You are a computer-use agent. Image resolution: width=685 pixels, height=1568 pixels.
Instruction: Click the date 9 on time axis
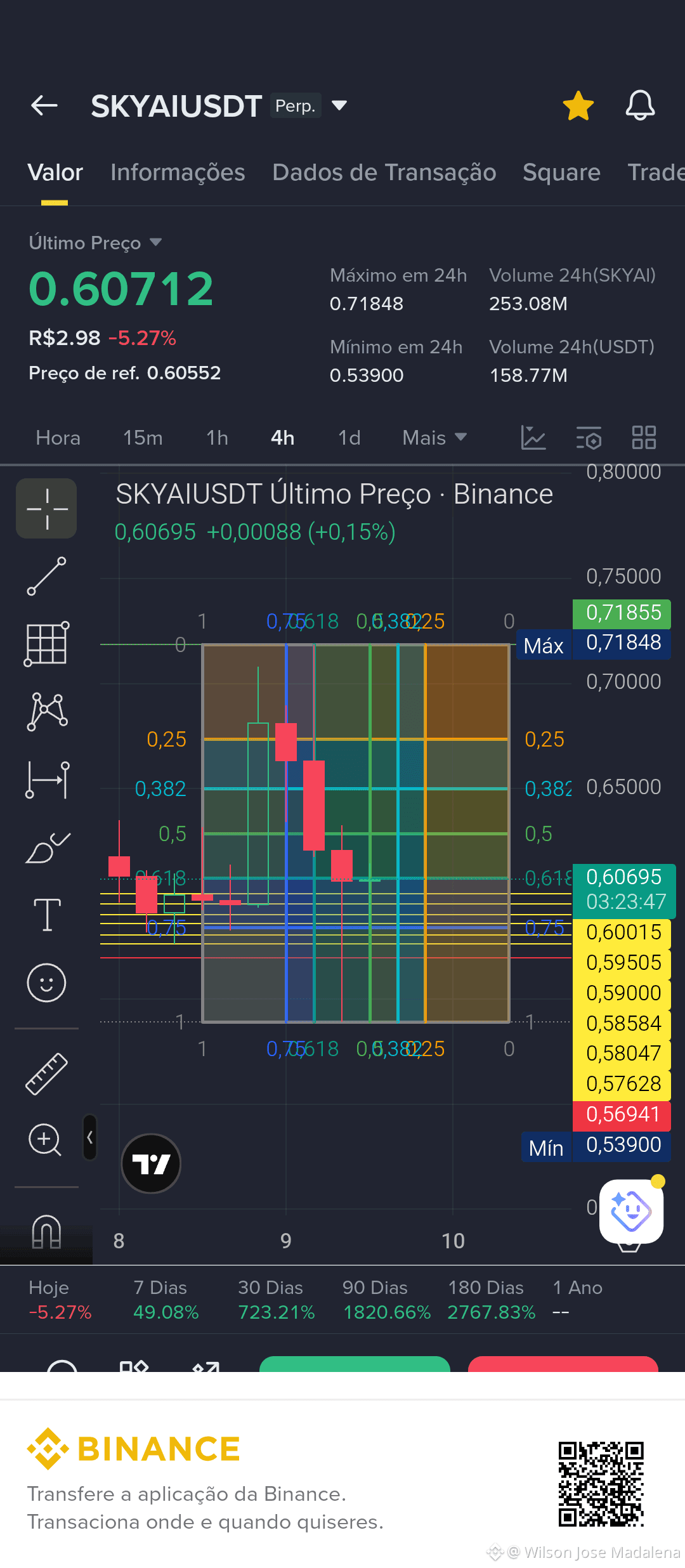tap(286, 1241)
